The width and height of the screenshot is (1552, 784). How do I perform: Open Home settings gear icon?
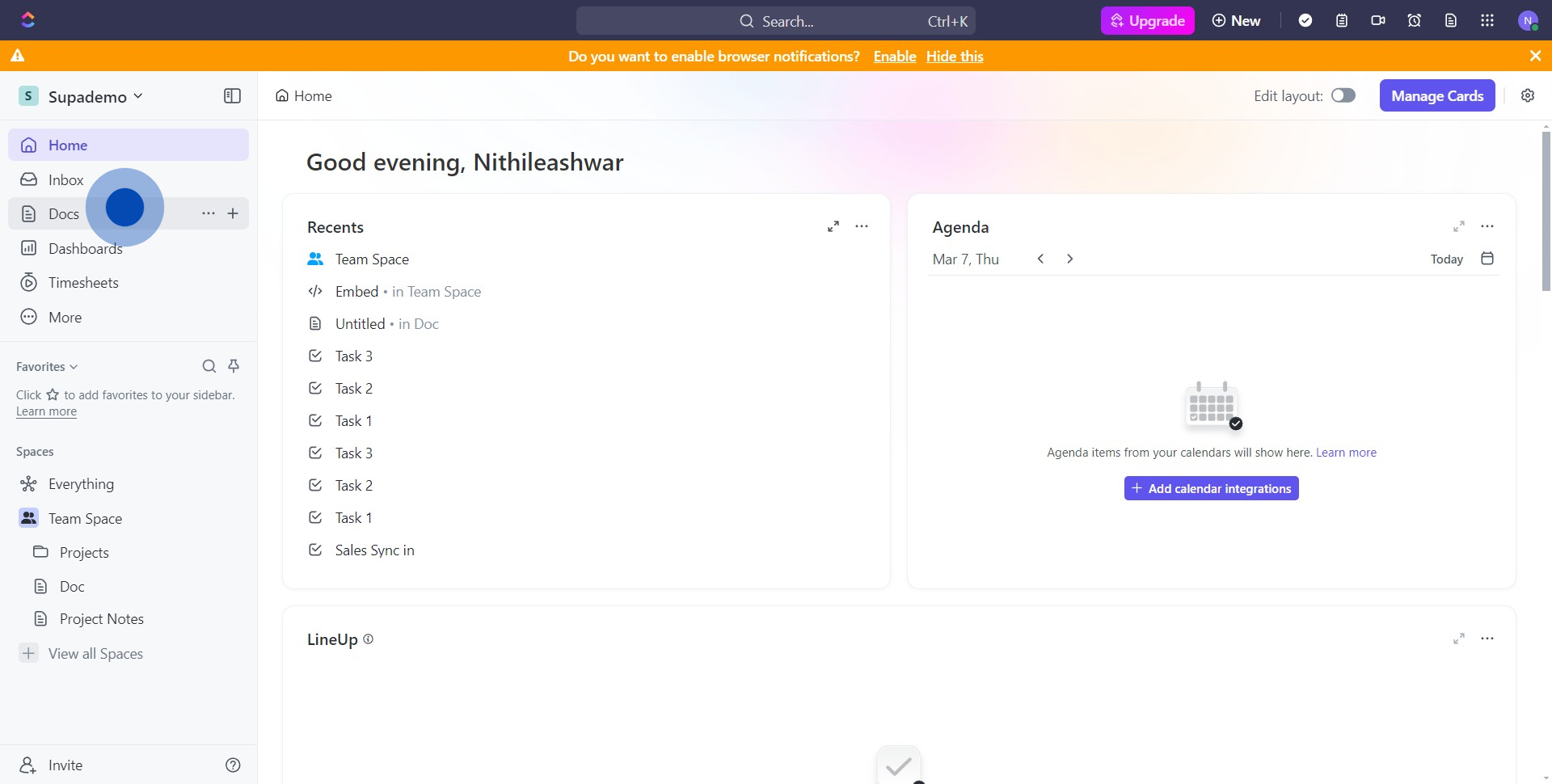(1528, 95)
